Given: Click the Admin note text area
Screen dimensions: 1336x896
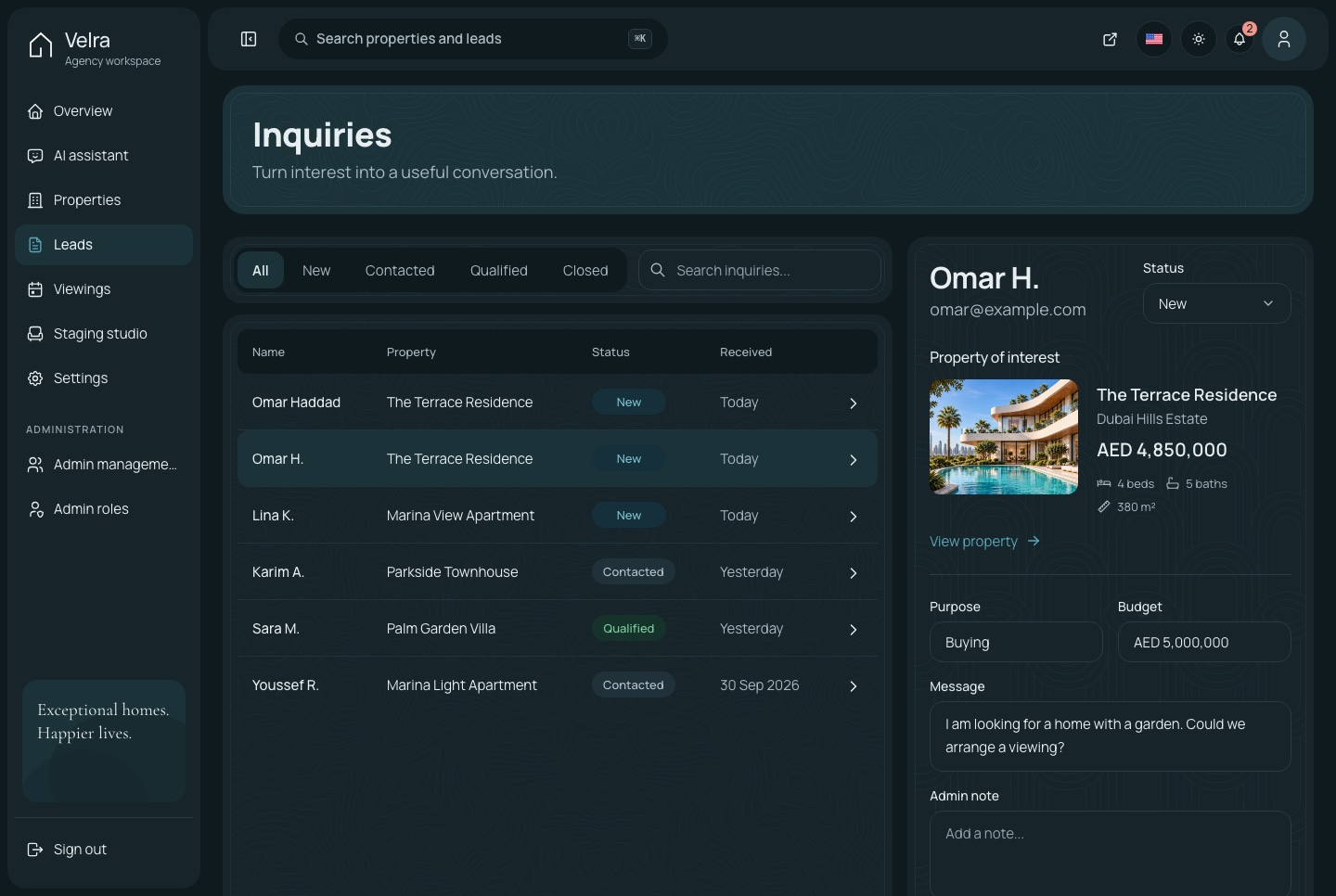Looking at the screenshot, I should (1111, 853).
